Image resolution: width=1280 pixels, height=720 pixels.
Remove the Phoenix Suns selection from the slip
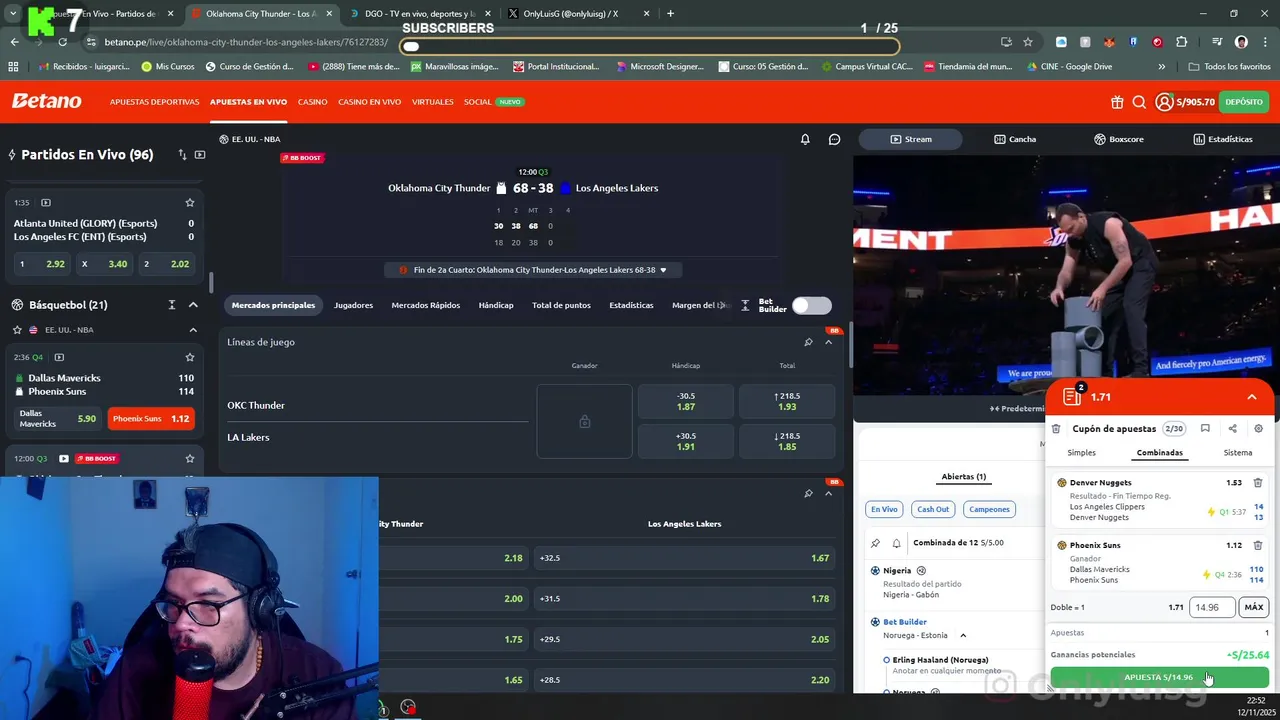pos(1258,546)
